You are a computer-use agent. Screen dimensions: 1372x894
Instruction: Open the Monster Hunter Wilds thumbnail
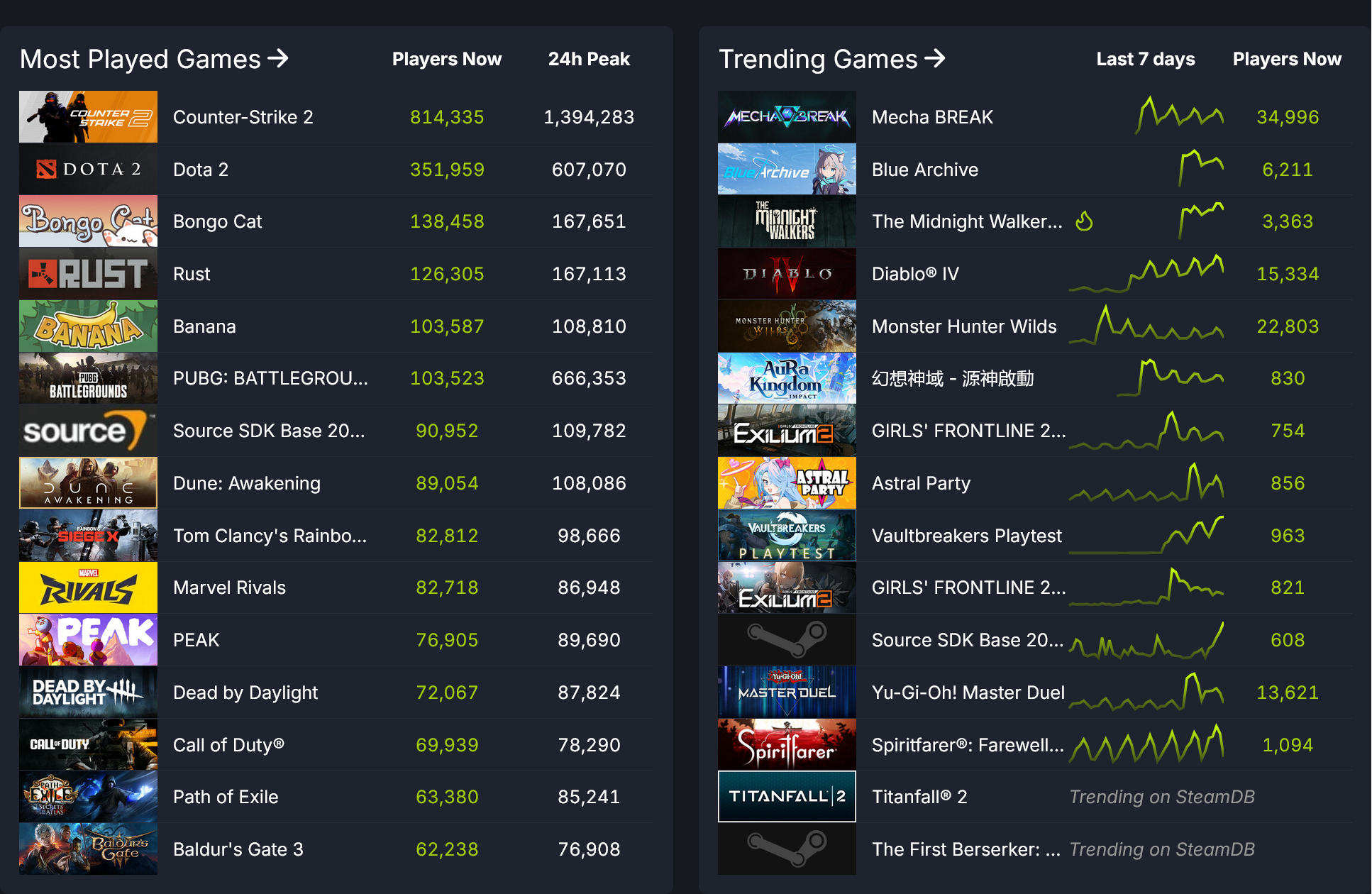tap(787, 326)
